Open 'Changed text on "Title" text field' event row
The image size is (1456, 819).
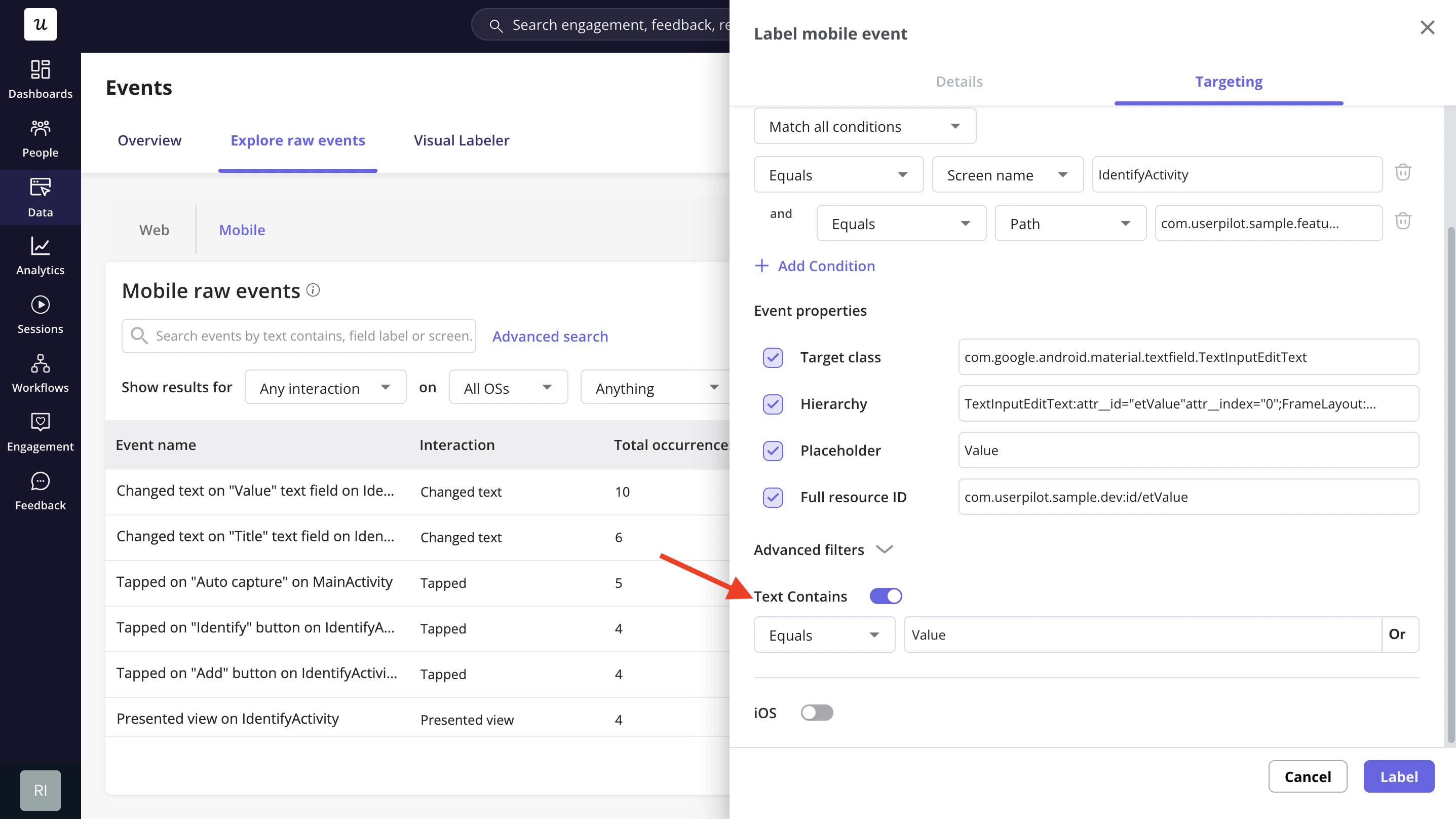[417, 537]
